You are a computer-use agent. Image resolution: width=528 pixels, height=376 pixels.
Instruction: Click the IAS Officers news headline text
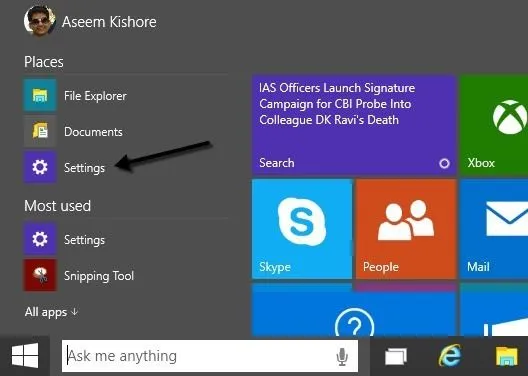[337, 104]
